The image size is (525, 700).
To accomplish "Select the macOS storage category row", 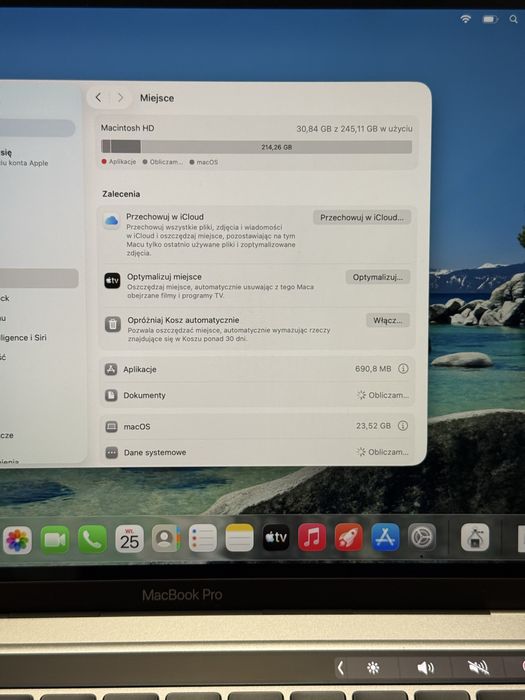I will point(257,426).
